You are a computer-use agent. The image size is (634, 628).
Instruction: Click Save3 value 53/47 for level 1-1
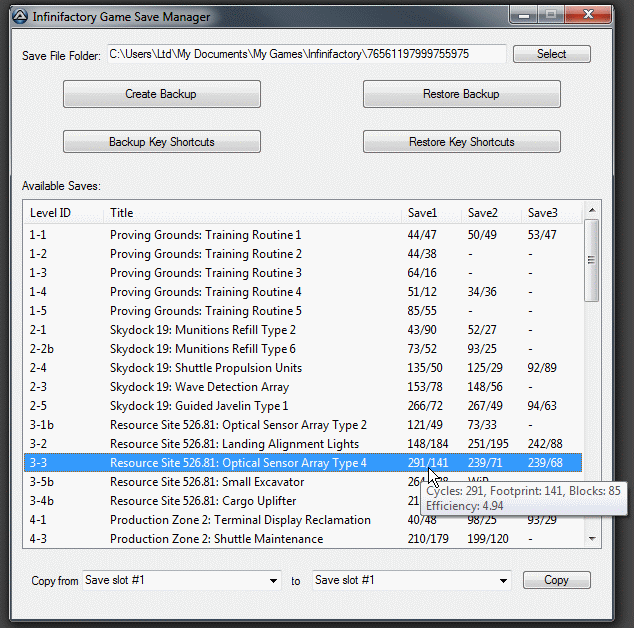click(x=542, y=235)
